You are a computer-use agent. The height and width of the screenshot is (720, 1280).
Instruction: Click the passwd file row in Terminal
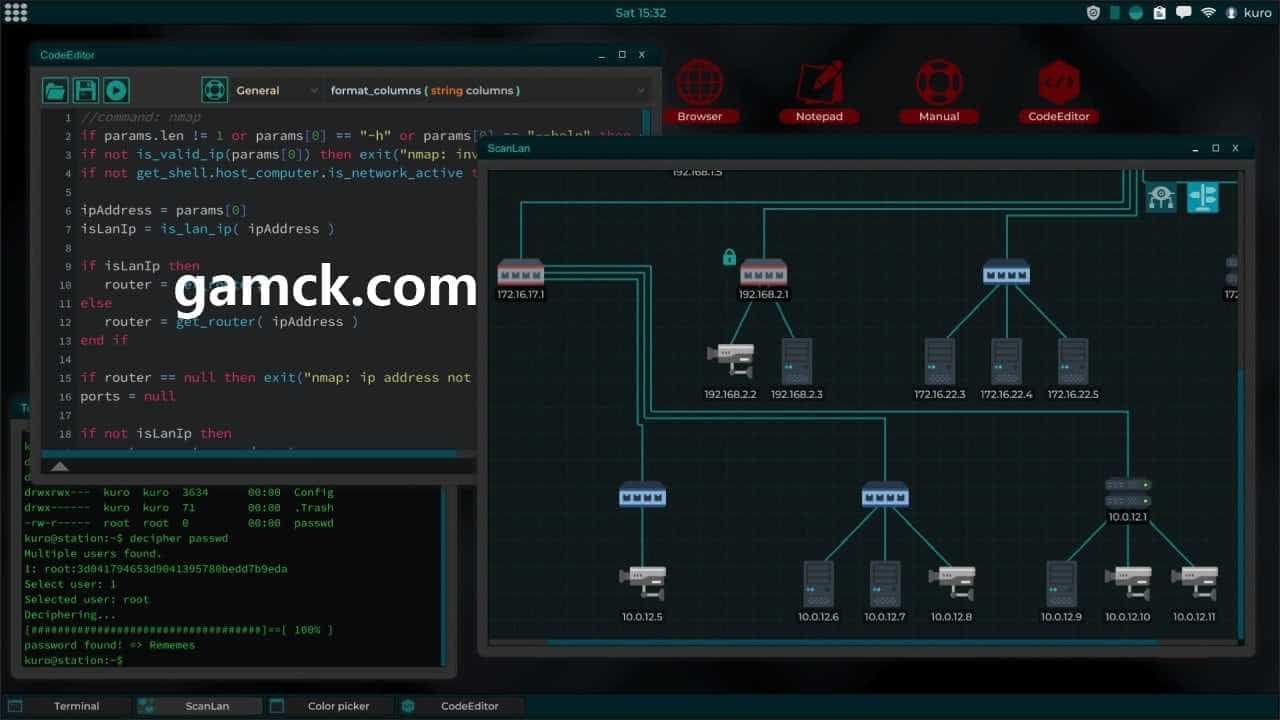179,523
